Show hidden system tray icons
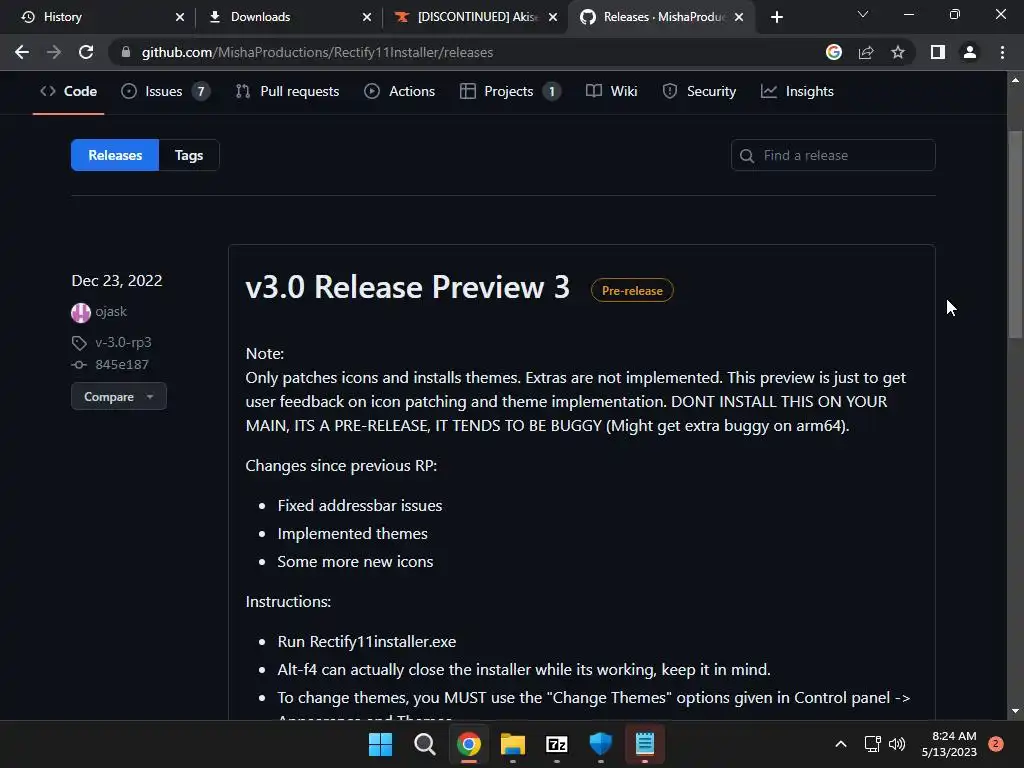The width and height of the screenshot is (1024, 768). (x=841, y=744)
